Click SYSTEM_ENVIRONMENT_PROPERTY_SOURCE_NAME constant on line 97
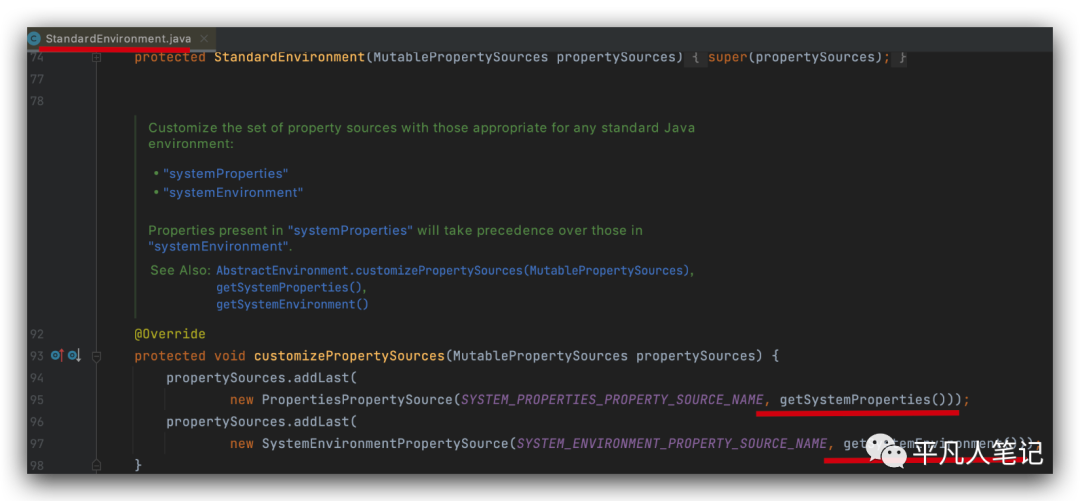 (670, 443)
